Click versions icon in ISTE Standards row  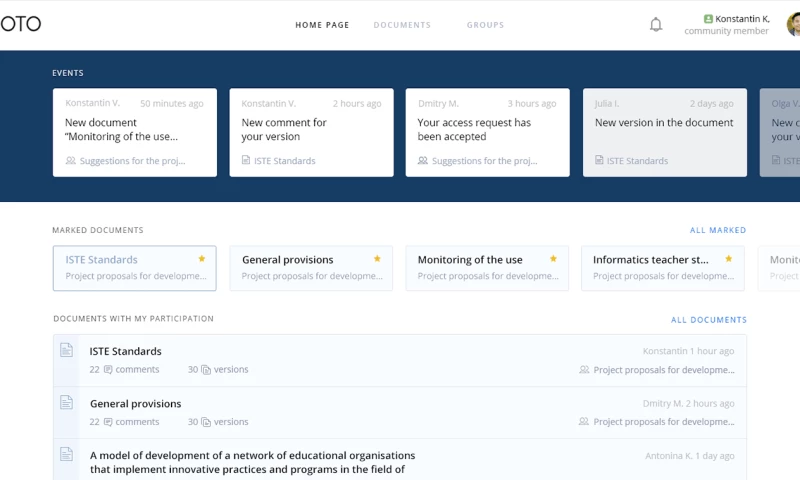[206, 369]
